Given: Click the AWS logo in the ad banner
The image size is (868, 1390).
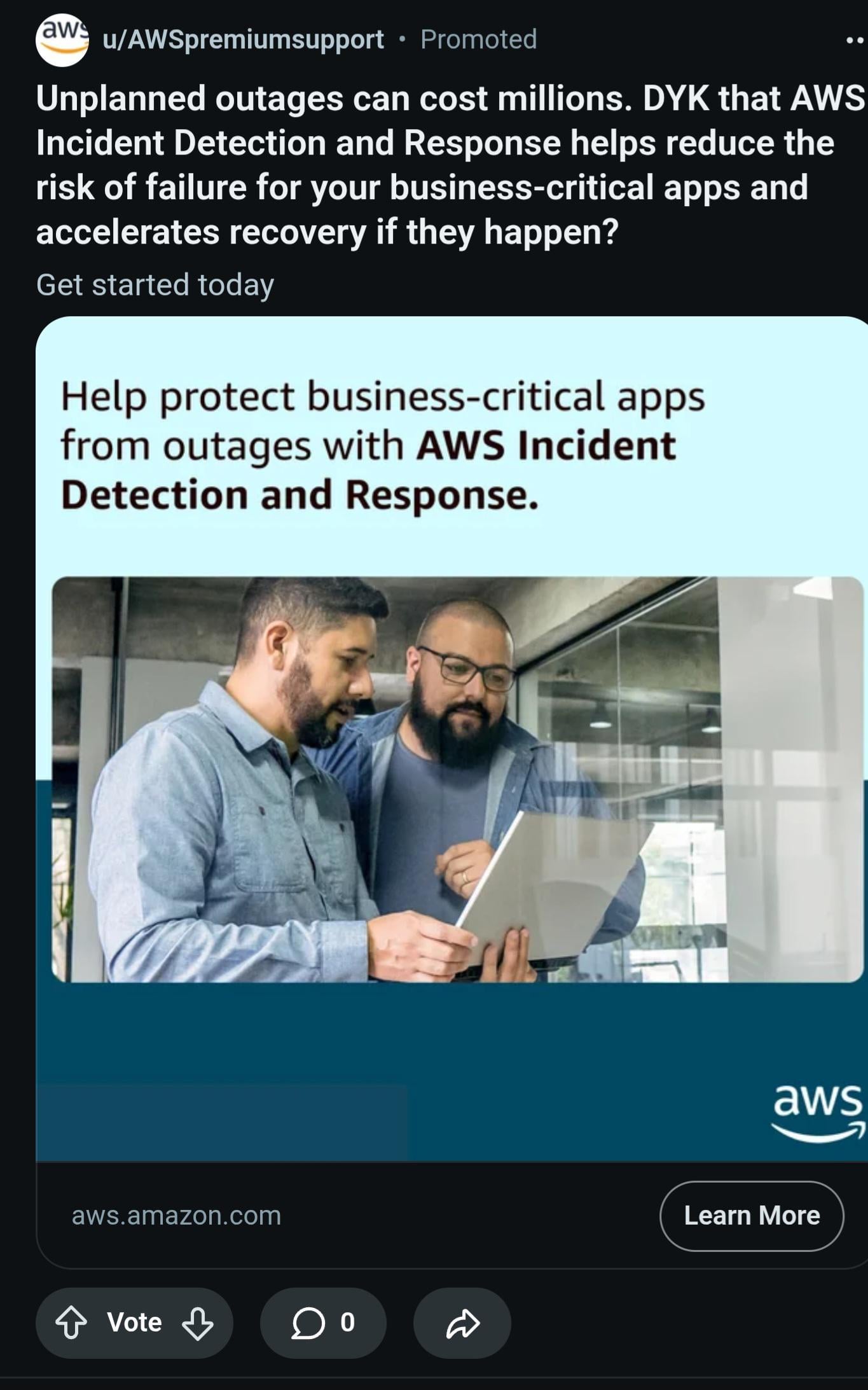Looking at the screenshot, I should (818, 1113).
